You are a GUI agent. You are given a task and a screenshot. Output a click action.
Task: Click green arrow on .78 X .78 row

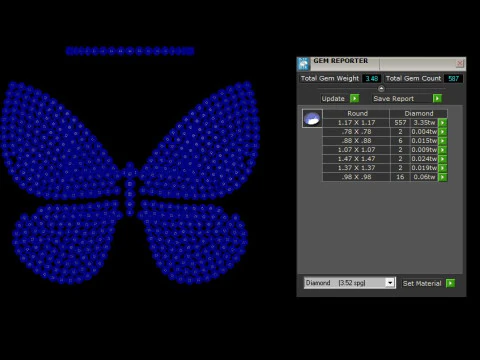click(442, 132)
